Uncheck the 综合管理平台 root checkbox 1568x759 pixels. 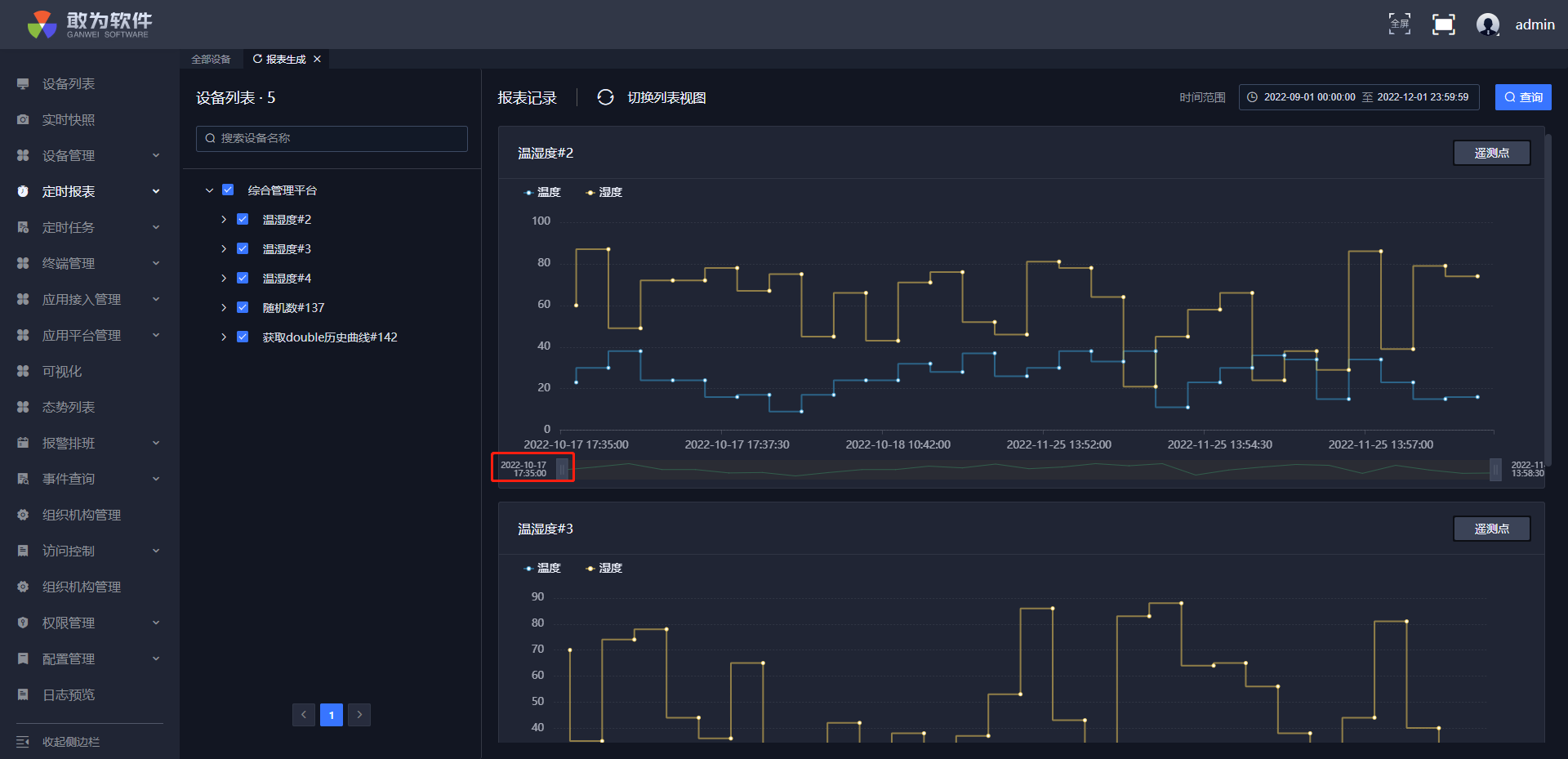(x=228, y=190)
